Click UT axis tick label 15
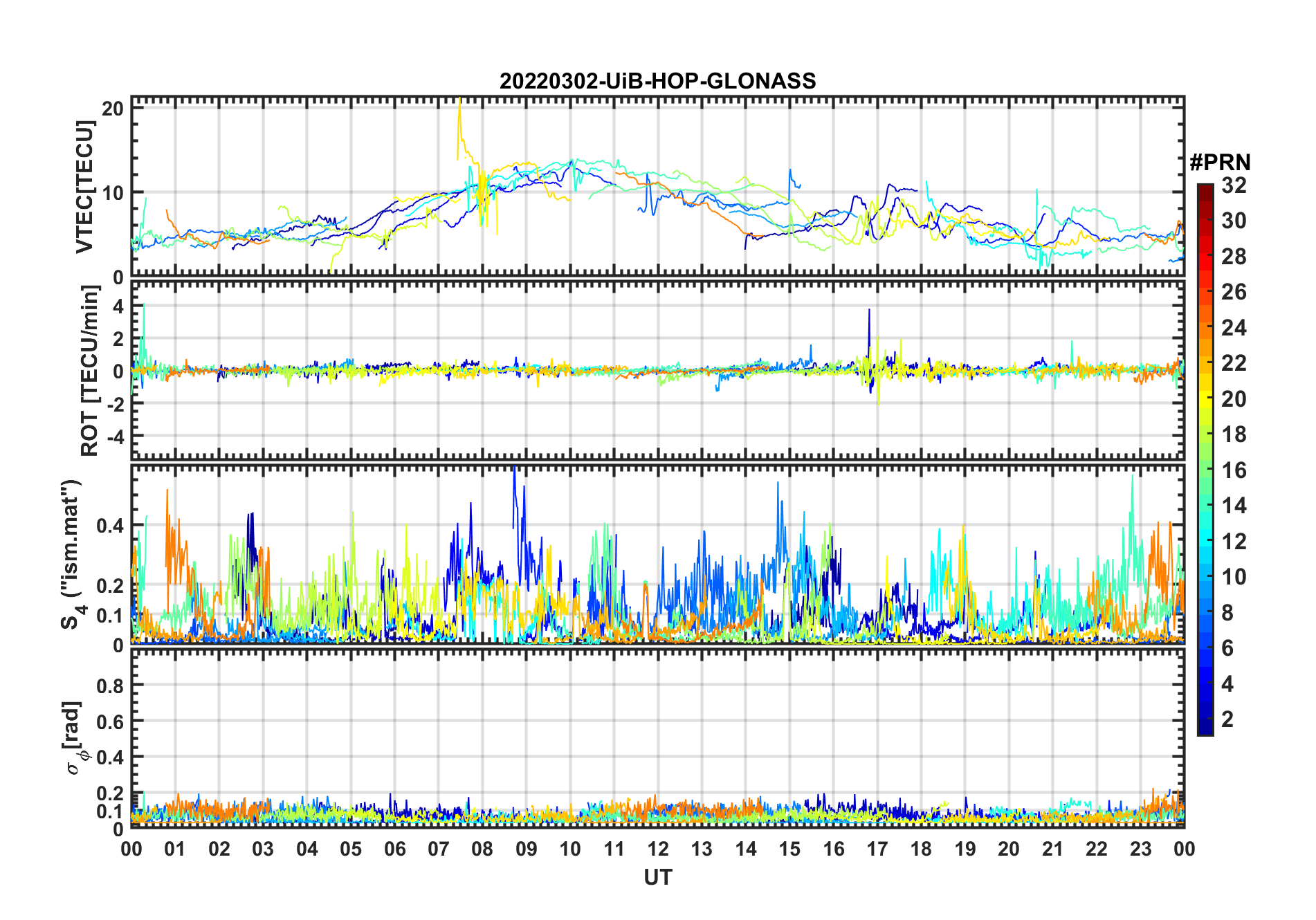Viewport: 1316px width, 920px height. coord(789,849)
